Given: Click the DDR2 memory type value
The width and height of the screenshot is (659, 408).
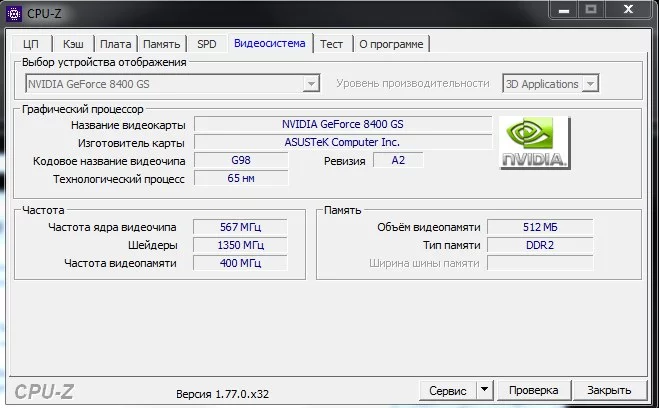Looking at the screenshot, I should [540, 245].
